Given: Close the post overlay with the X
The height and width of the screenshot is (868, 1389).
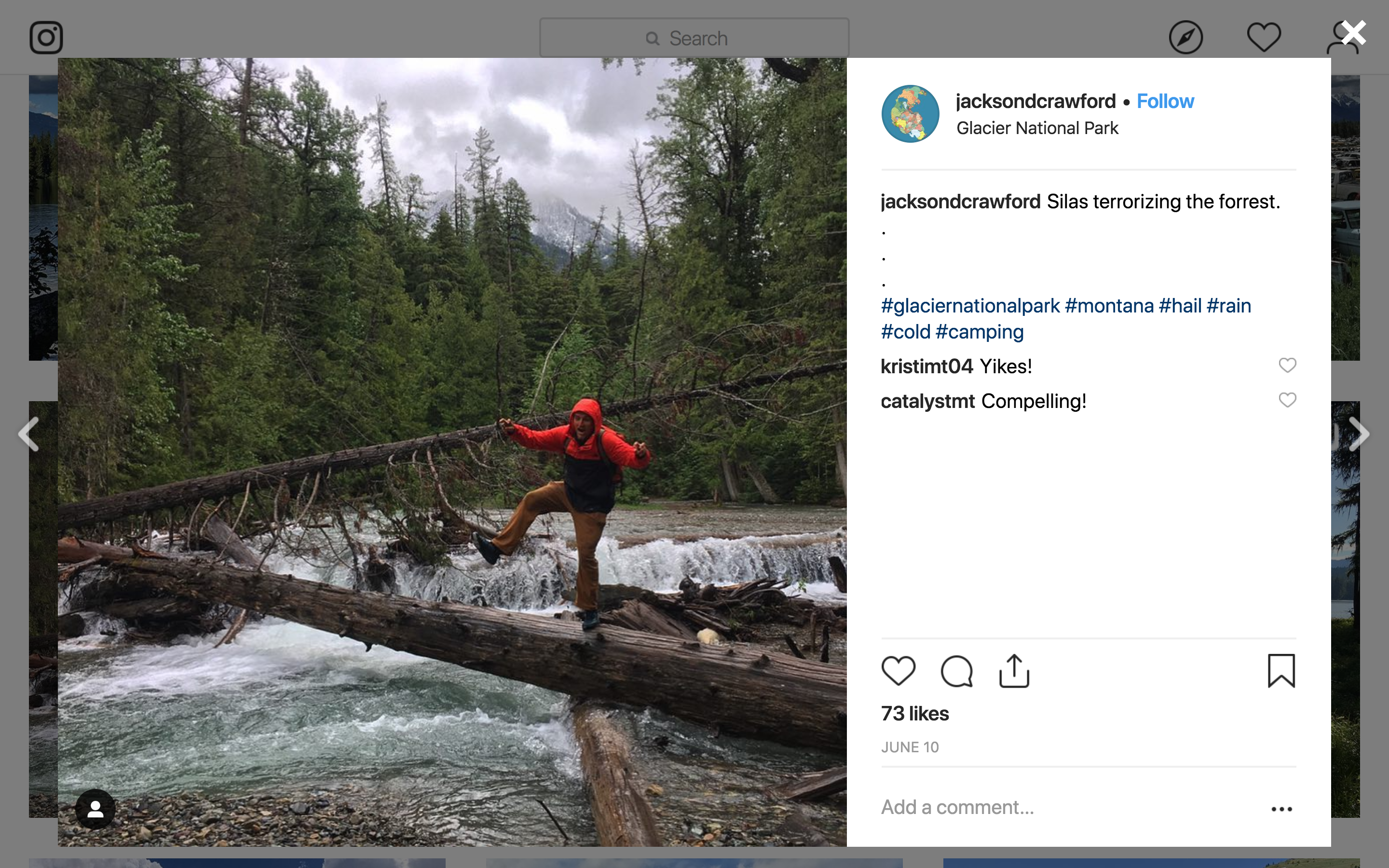Looking at the screenshot, I should 1354,33.
